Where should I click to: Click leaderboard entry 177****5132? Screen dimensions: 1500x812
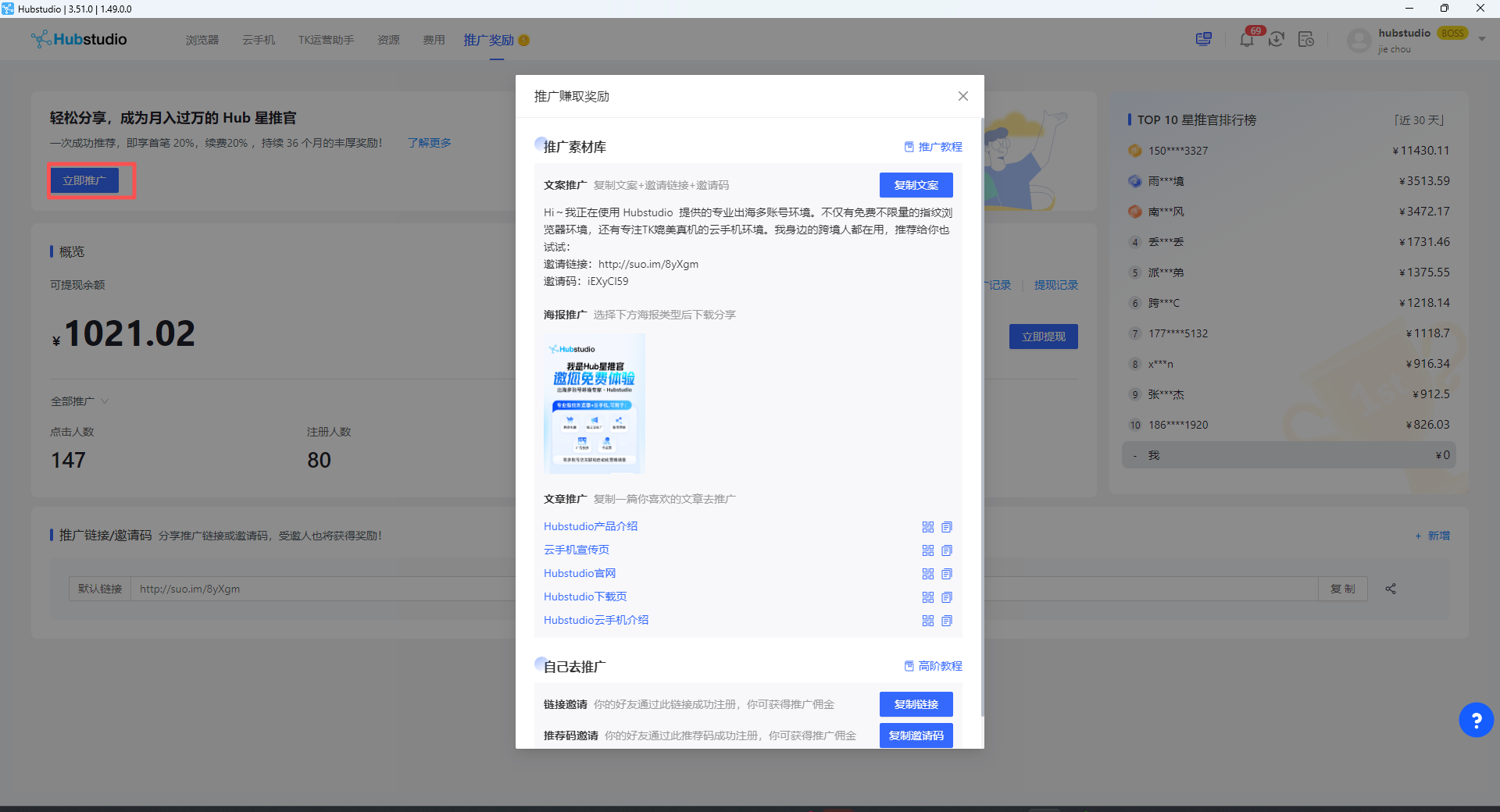coord(1289,333)
